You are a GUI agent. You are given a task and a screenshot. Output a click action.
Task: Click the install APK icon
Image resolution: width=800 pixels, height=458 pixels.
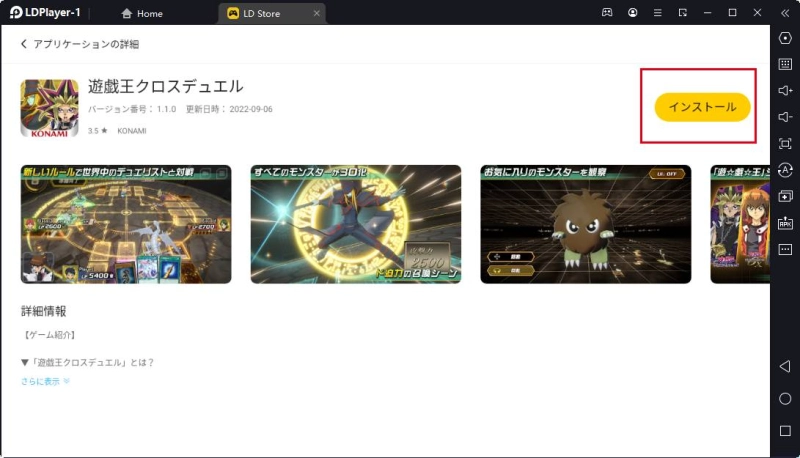[x=785, y=223]
